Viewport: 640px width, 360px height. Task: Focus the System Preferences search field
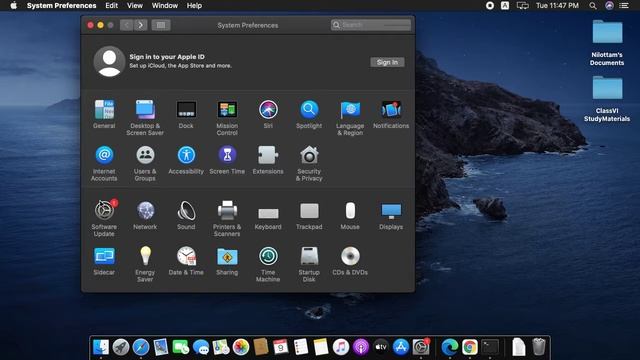371,25
